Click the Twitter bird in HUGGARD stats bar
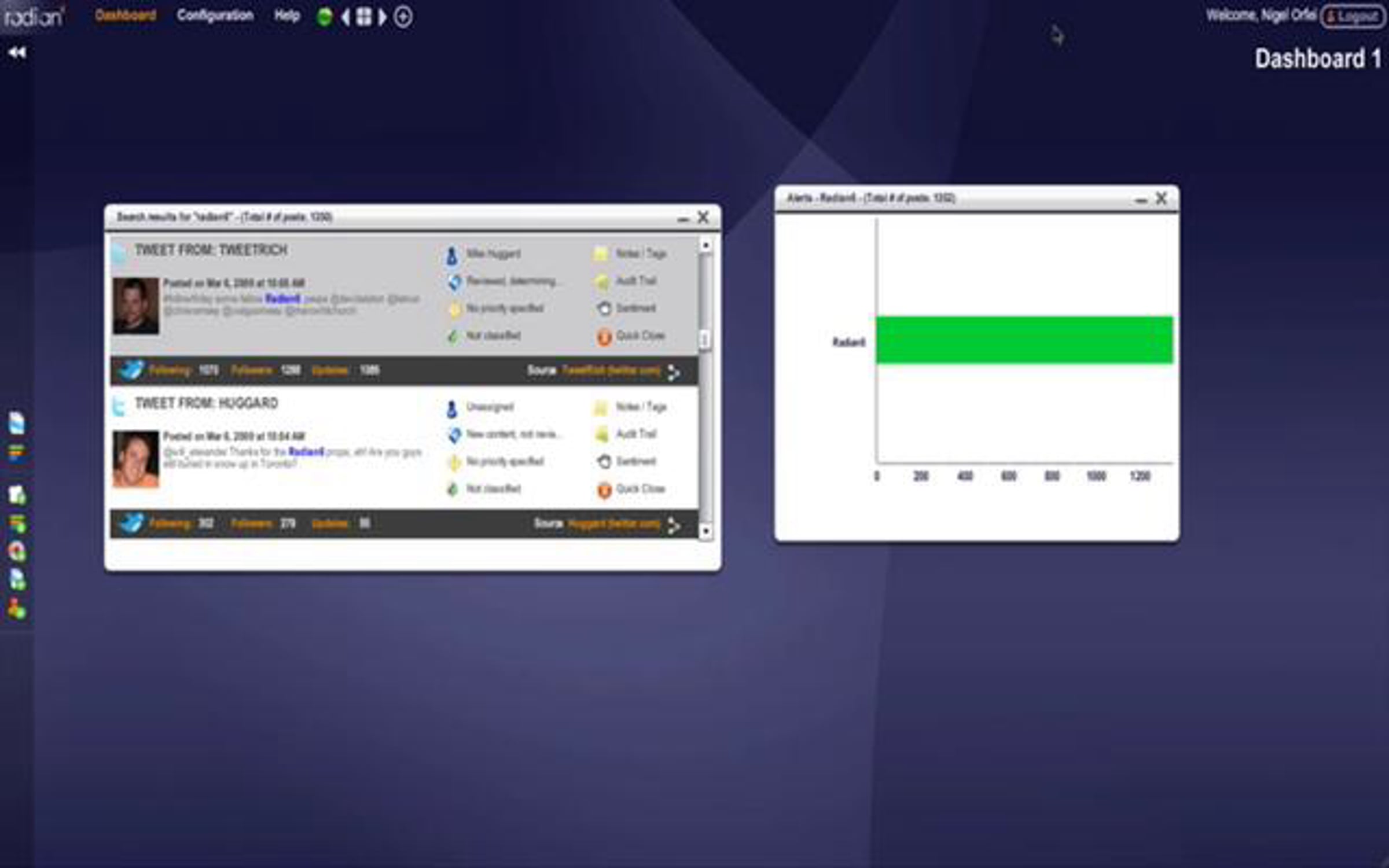1389x868 pixels. pos(131,524)
